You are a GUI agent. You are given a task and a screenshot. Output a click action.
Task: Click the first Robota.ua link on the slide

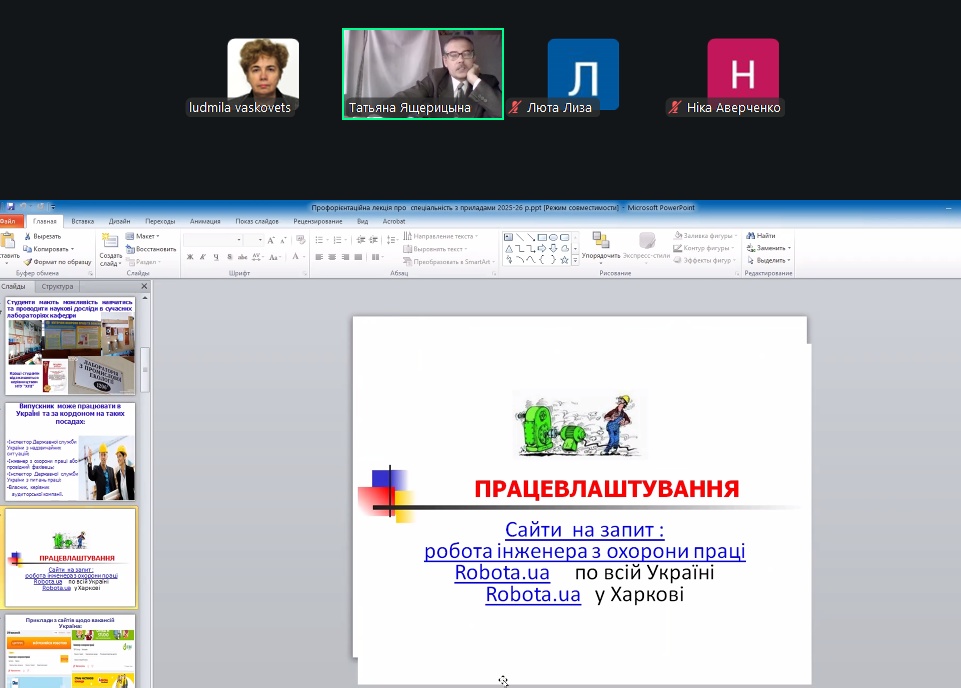501,573
